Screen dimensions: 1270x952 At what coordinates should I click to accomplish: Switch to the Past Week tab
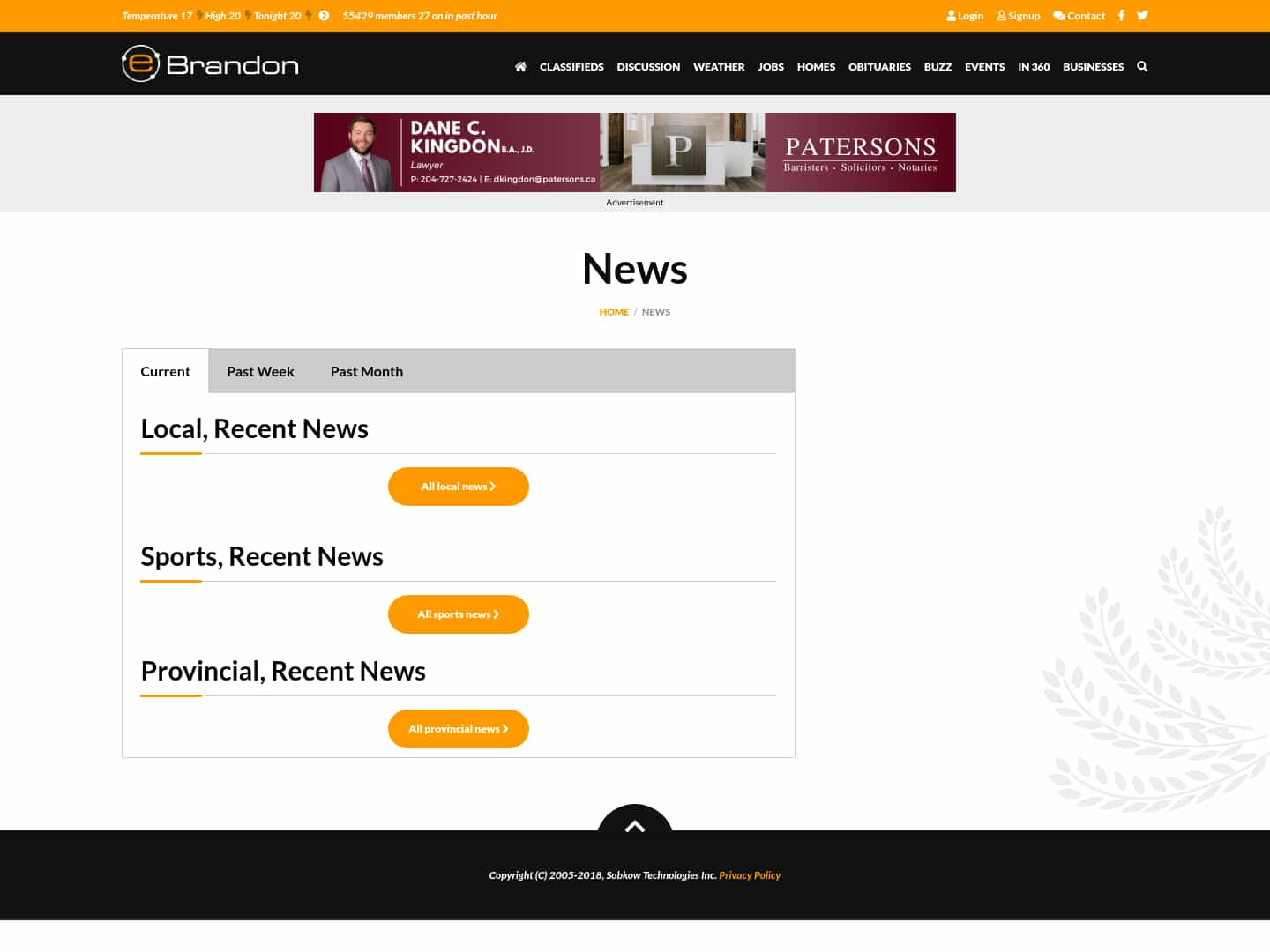click(x=260, y=371)
